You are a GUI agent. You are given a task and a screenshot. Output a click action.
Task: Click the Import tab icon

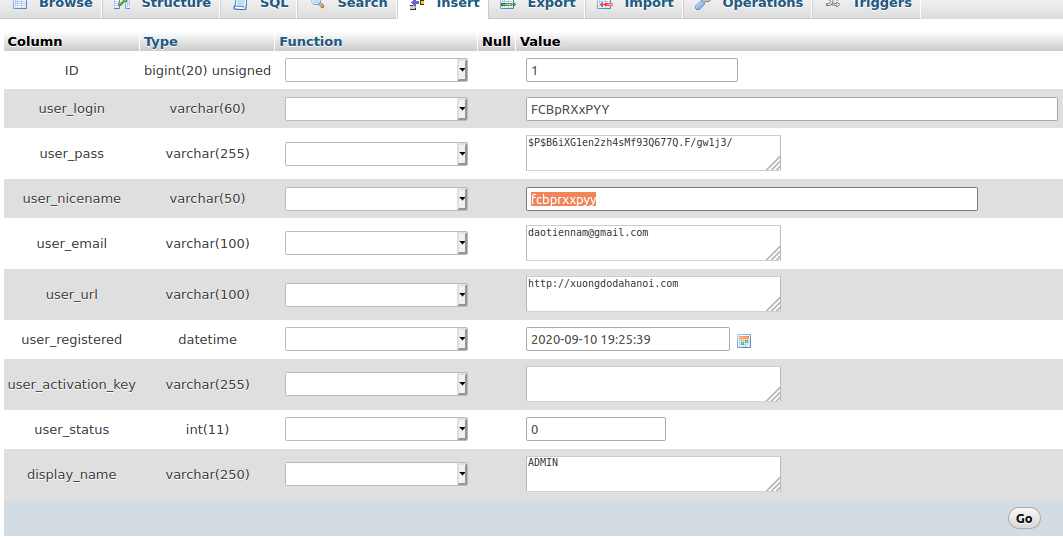(x=605, y=4)
